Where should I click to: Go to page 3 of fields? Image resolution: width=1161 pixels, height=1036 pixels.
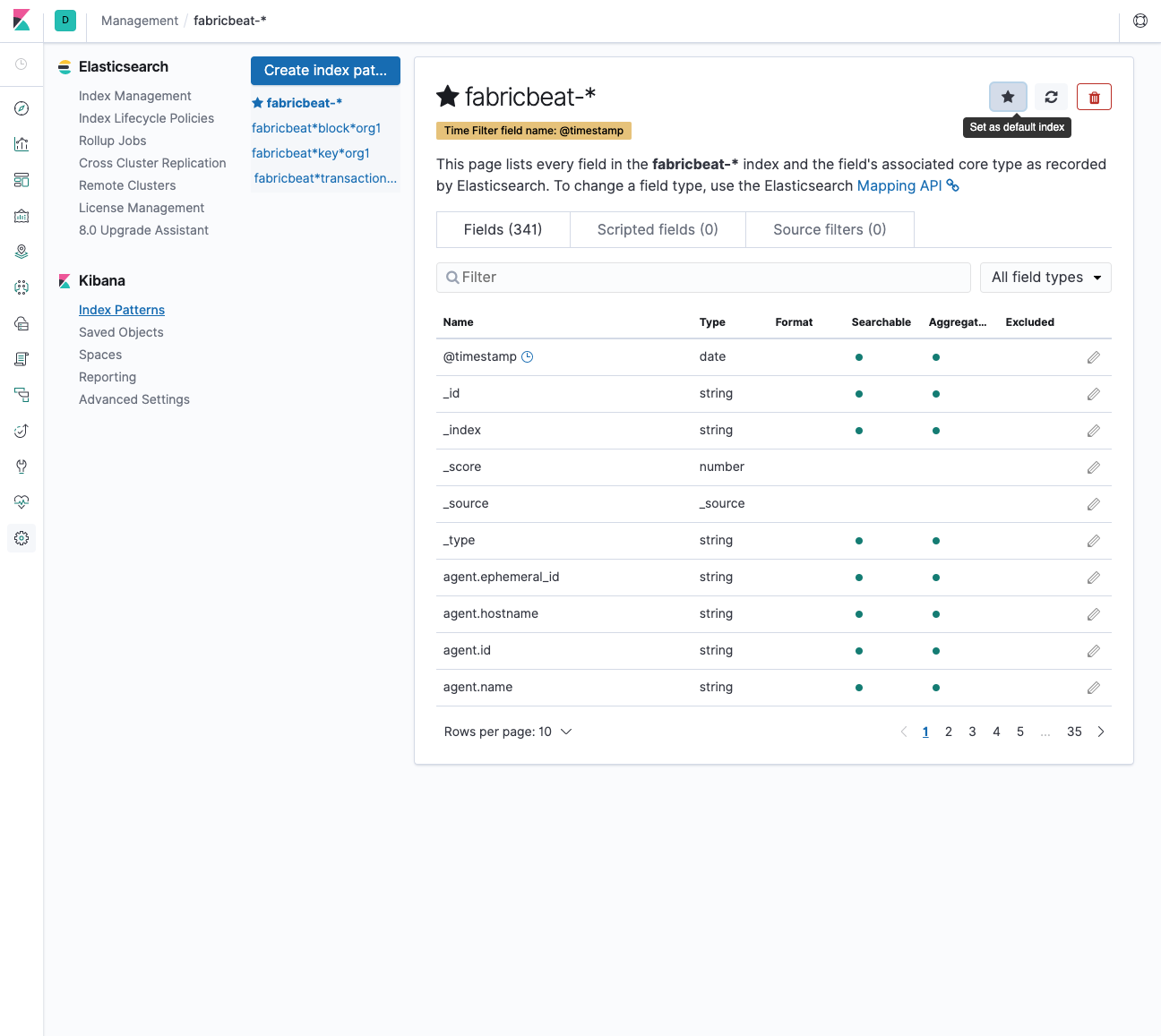[x=972, y=732]
